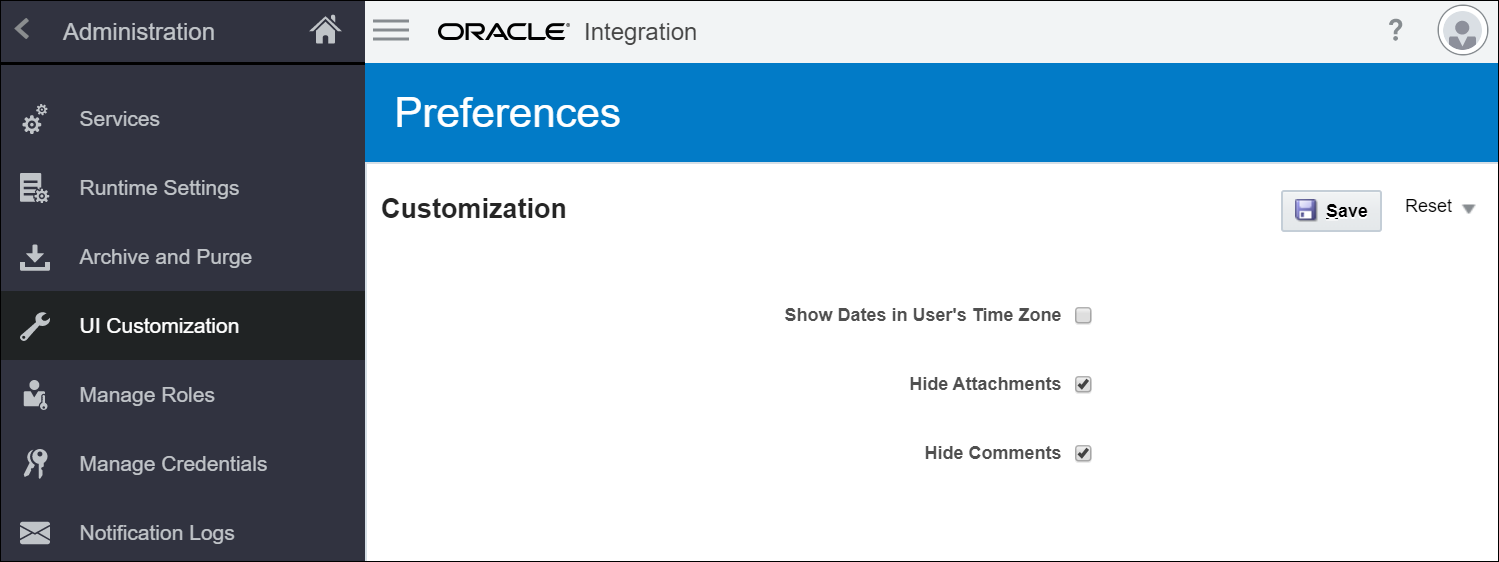Screen dimensions: 1499x562
Task: Expand the Reset dropdown arrow
Action: pyautogui.click(x=1468, y=209)
